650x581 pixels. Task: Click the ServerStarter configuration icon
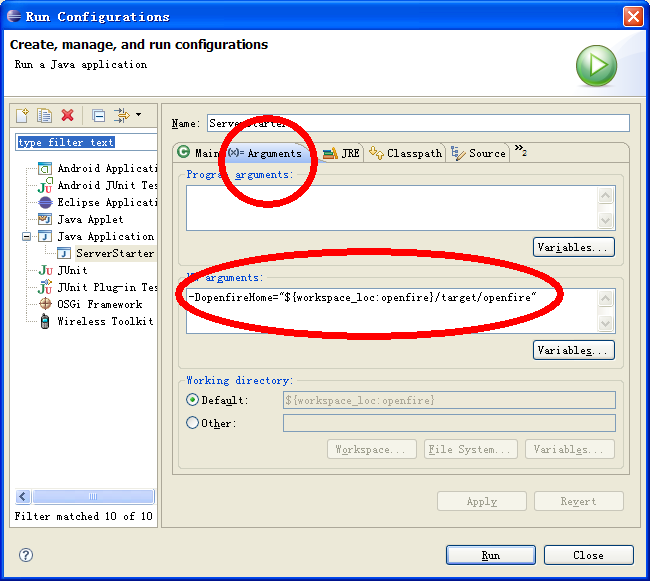coord(63,253)
